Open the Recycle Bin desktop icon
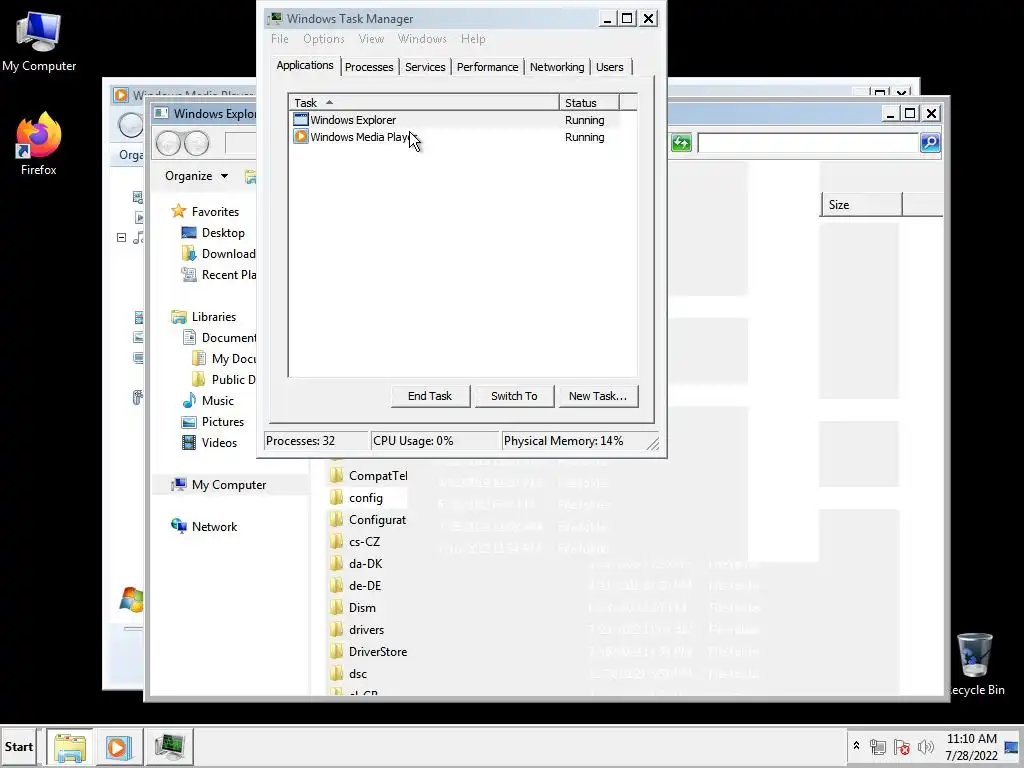Screen dimensions: 1024x768 [x=976, y=665]
